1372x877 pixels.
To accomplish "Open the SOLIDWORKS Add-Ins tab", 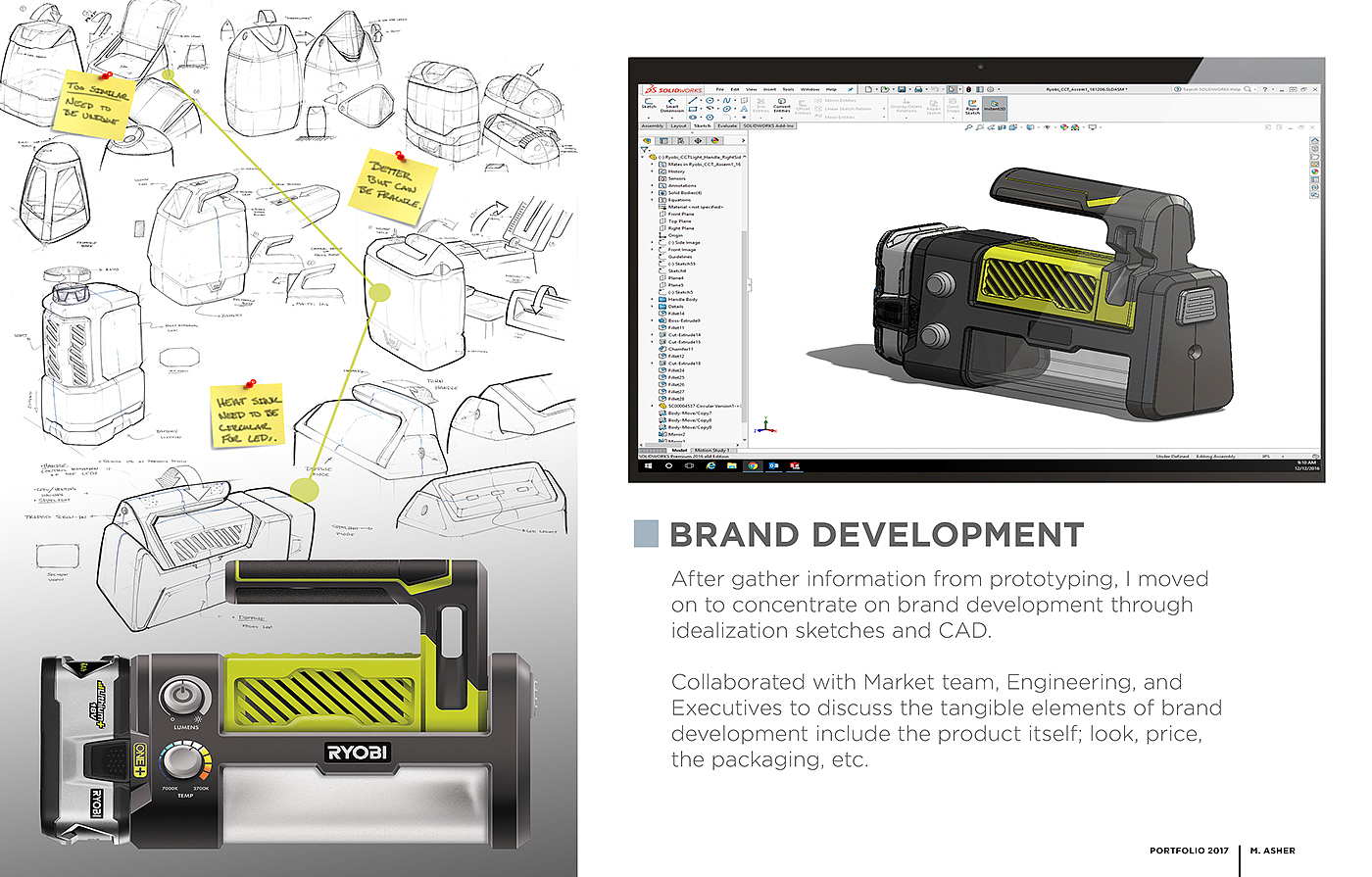I will click(769, 126).
